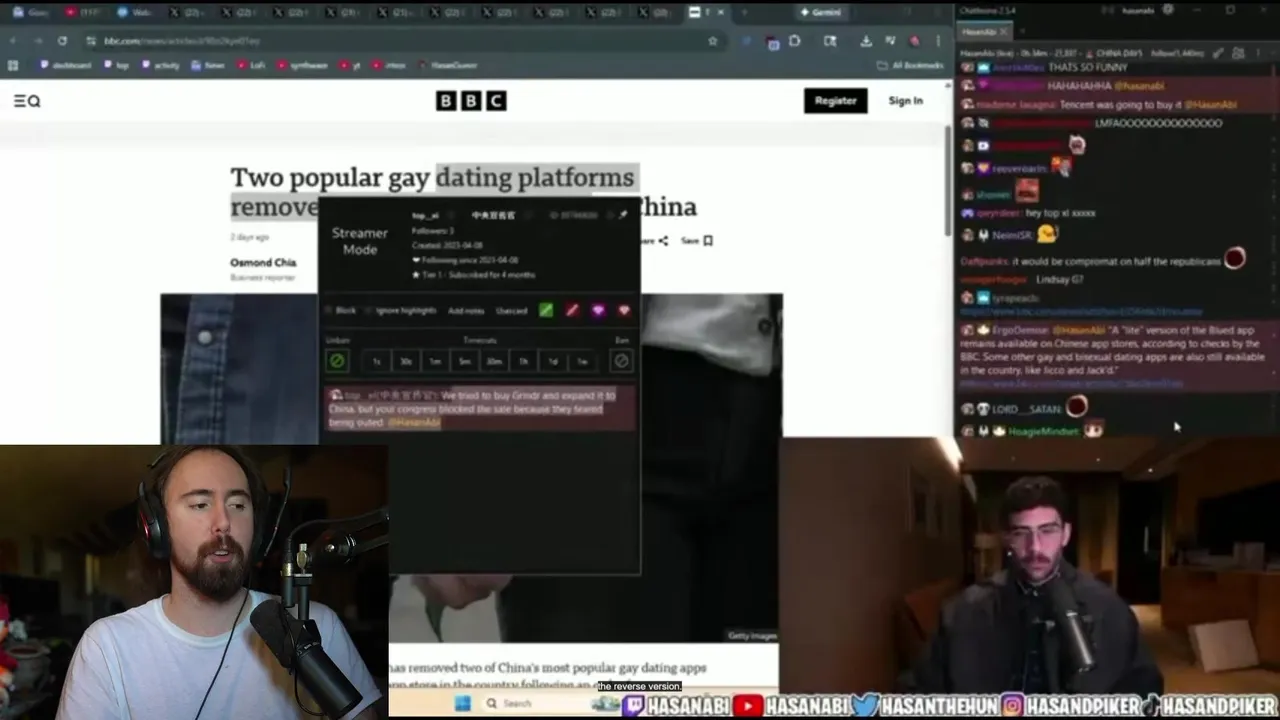Click the pink heart icon in user card

[624, 310]
